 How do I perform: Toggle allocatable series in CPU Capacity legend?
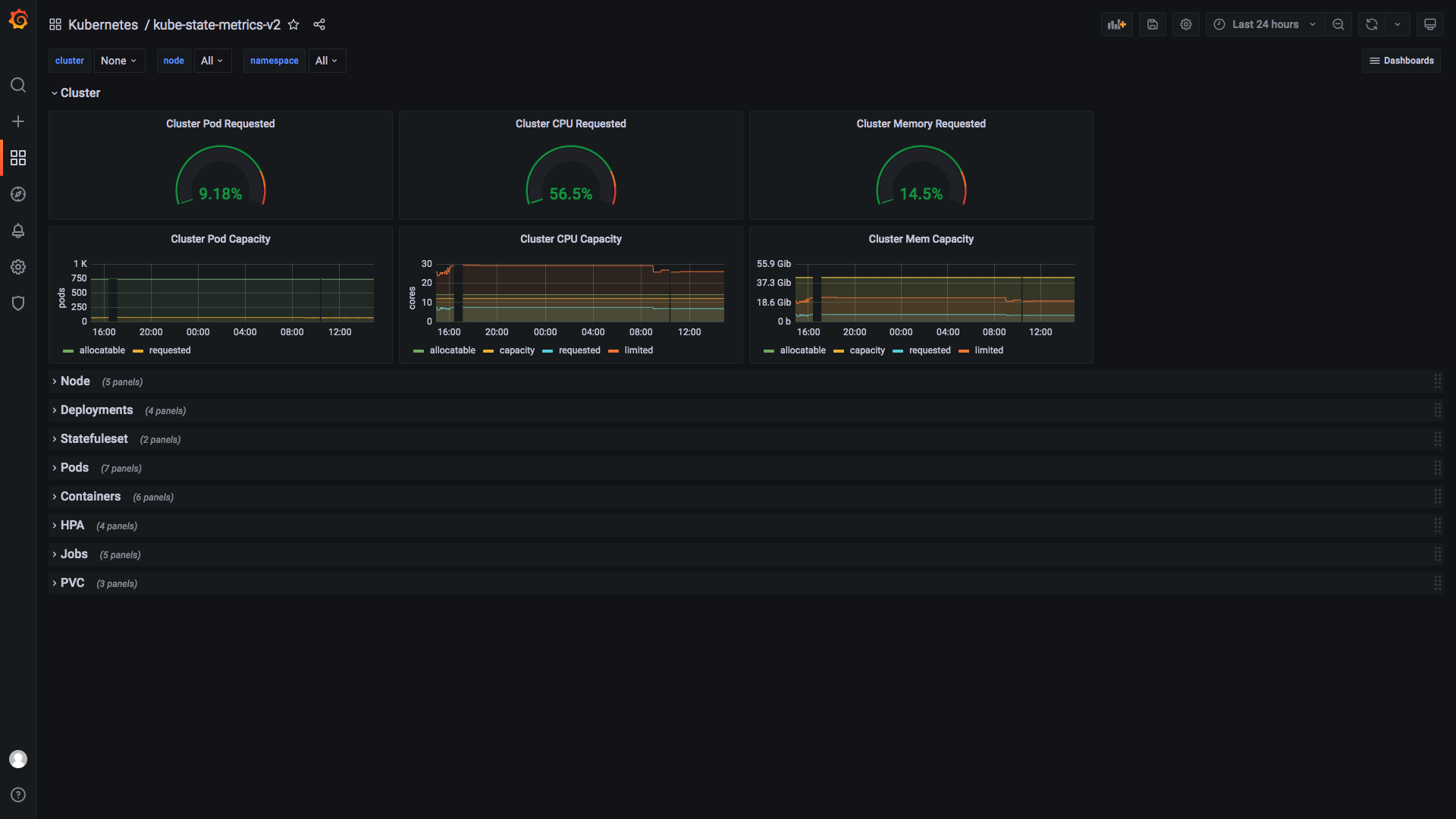pyautogui.click(x=453, y=350)
